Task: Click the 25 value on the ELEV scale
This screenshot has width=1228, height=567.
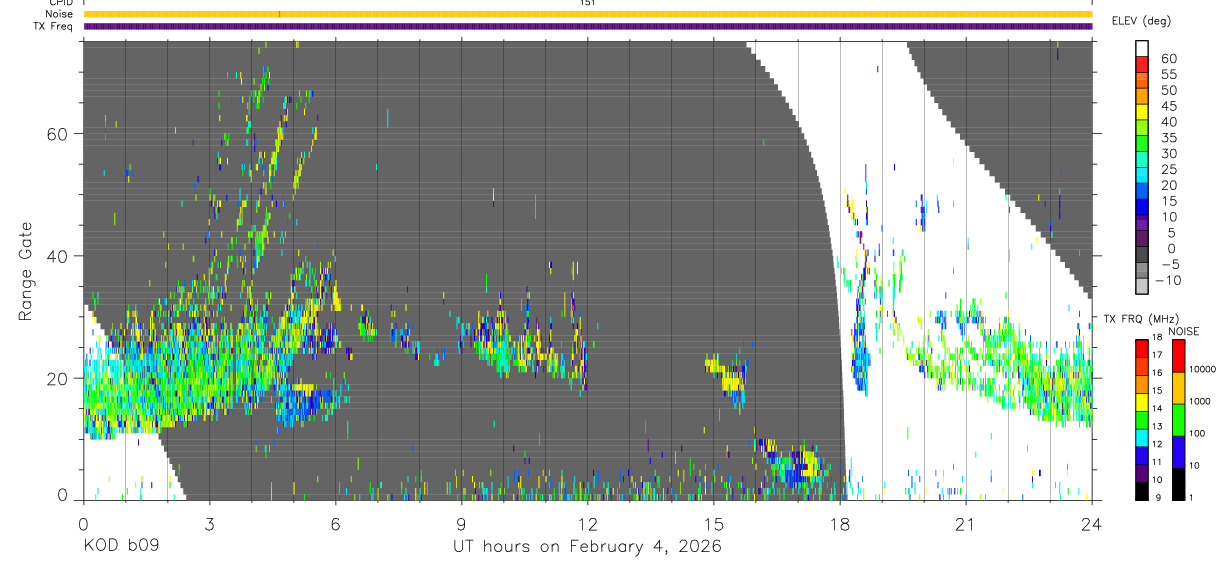Action: click(1169, 169)
